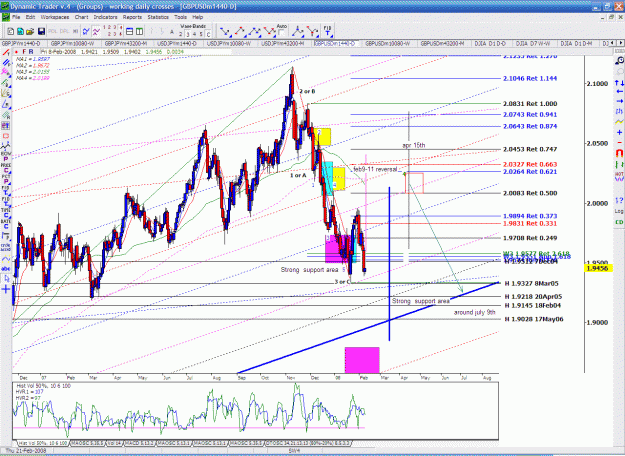Click the blue plus icon on right sidebar
625x456 pixels.
tap(619, 132)
